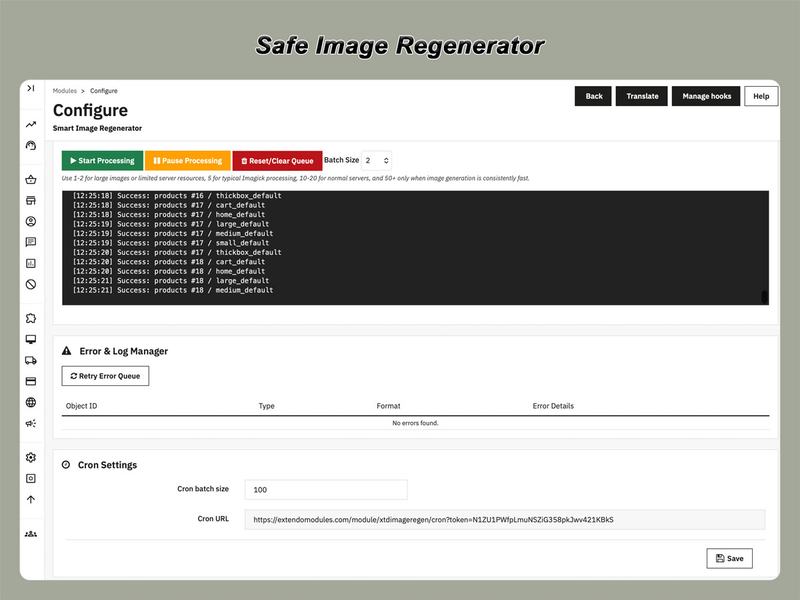Click the Cron URL field
The height and width of the screenshot is (600, 800).
tap(505, 519)
